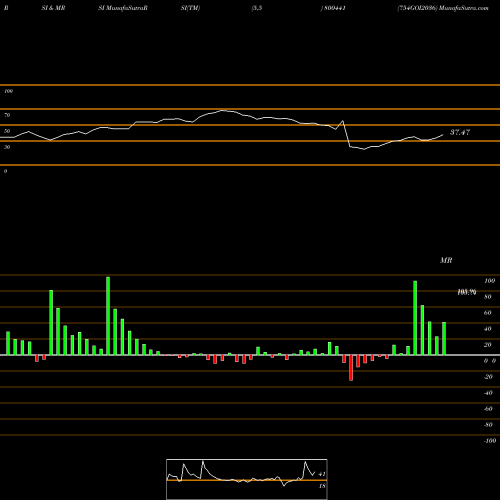Image resolution: width=500 pixels, height=500 pixels.
Task: Click the value 41 in mini chart
Action: (322, 474)
